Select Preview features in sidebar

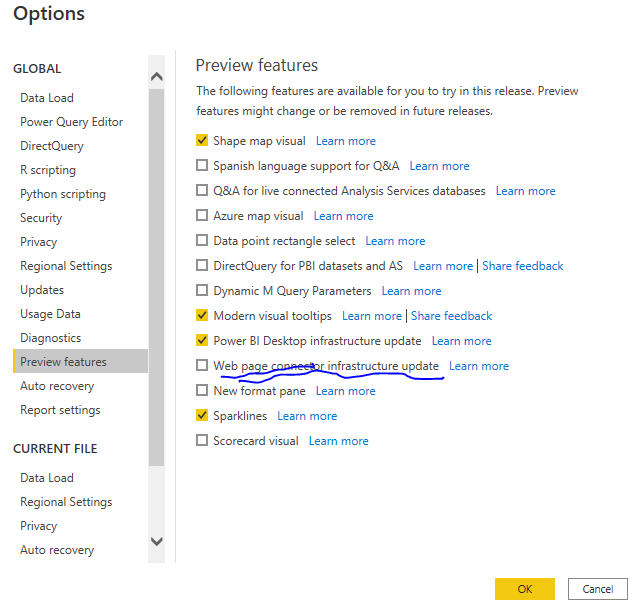pos(80,361)
